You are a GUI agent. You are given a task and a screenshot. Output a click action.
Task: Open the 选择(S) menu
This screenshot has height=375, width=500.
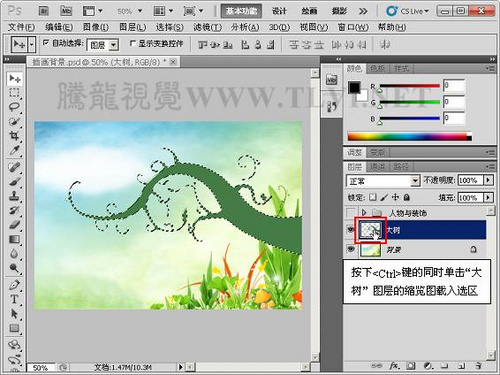[170, 27]
